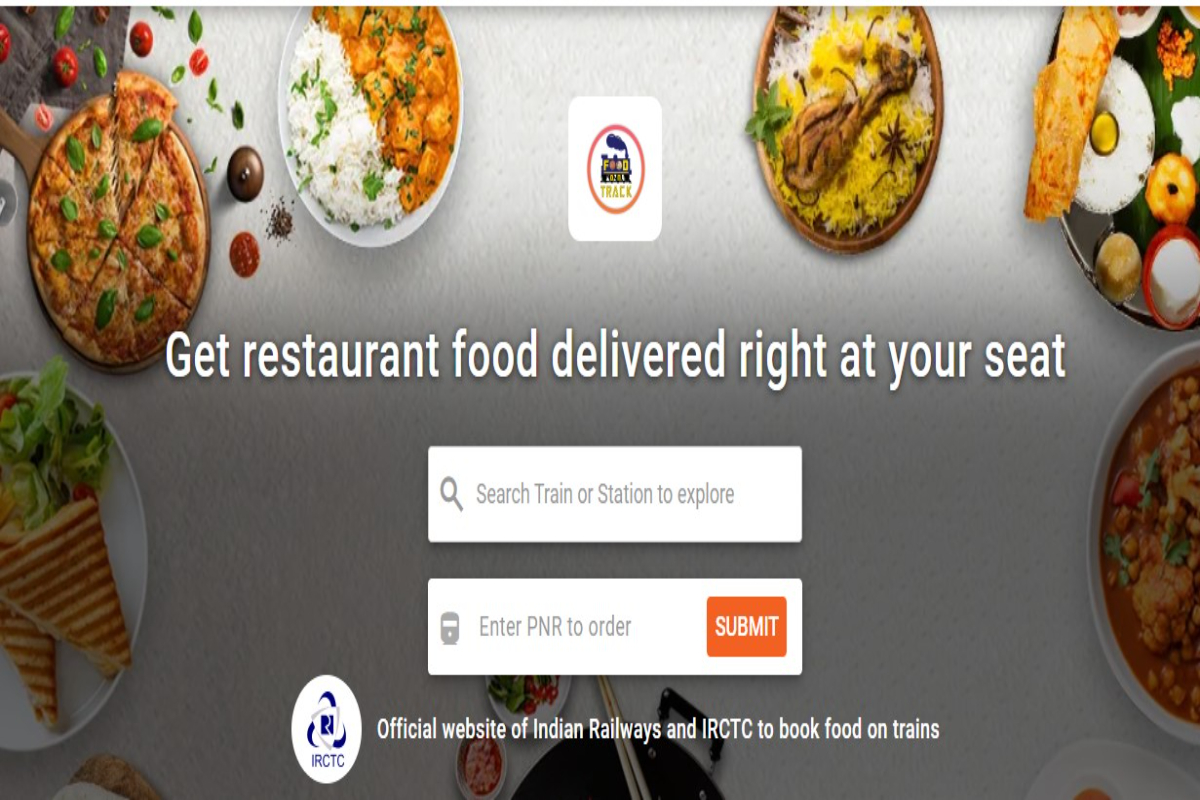Click the train icon beside PNR field
The width and height of the screenshot is (1200, 800).
[x=450, y=628]
